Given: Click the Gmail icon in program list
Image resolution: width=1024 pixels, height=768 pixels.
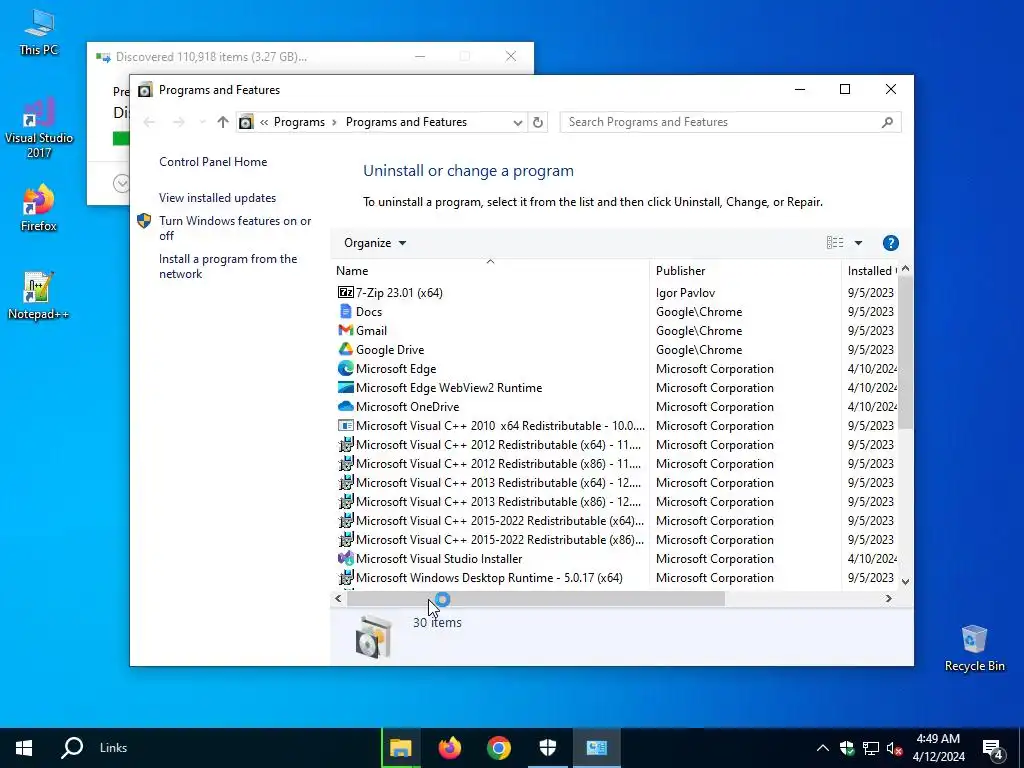Looking at the screenshot, I should tap(345, 330).
